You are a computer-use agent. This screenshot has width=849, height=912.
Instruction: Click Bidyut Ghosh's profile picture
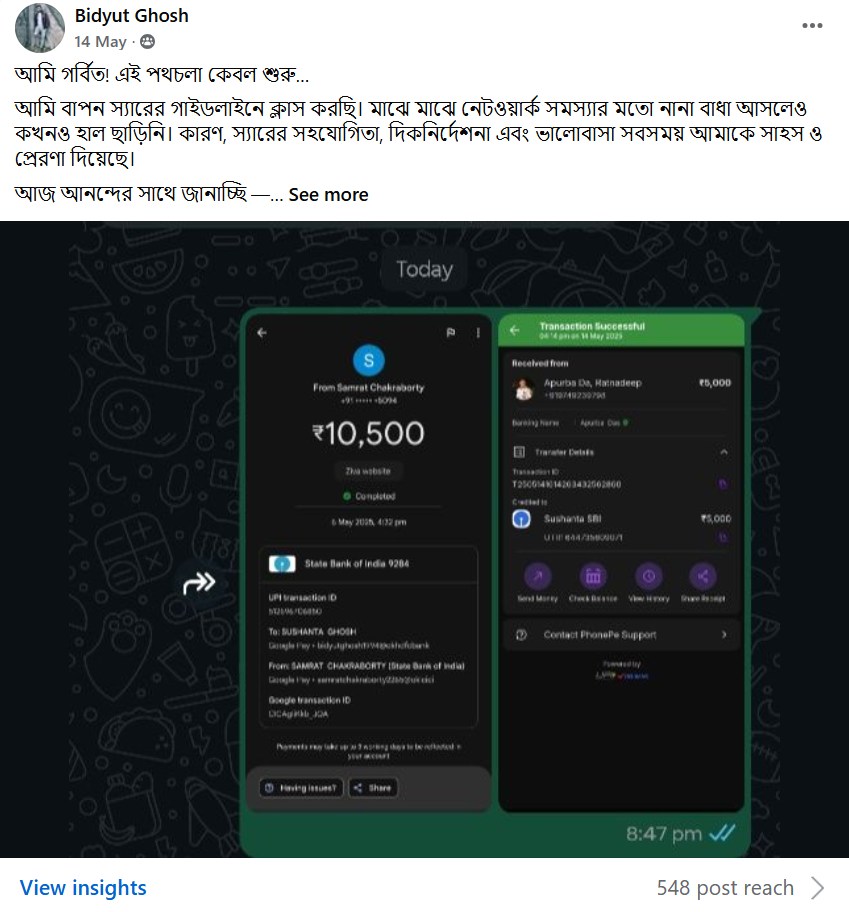tap(40, 27)
